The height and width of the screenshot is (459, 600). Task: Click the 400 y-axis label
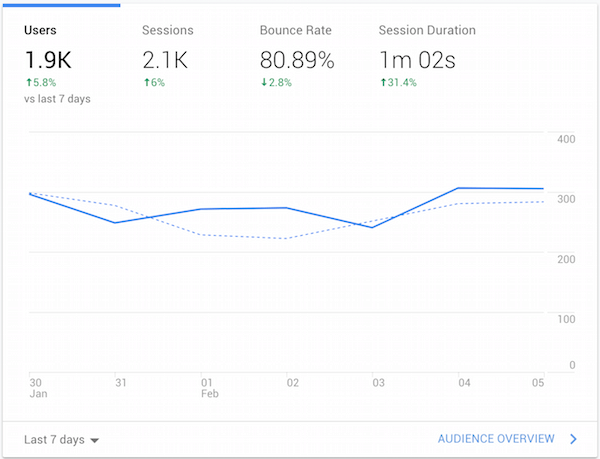pyautogui.click(x=566, y=139)
